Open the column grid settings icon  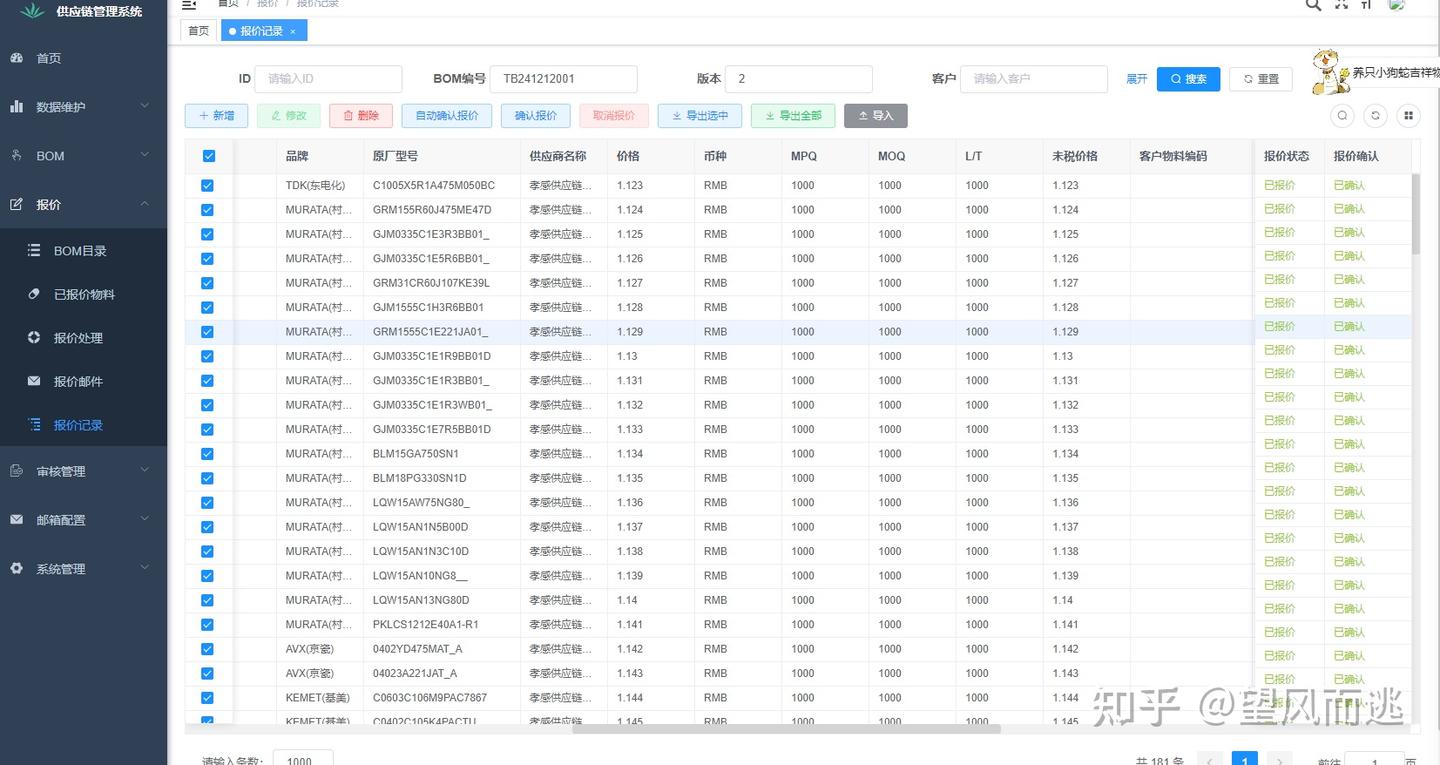point(1409,116)
